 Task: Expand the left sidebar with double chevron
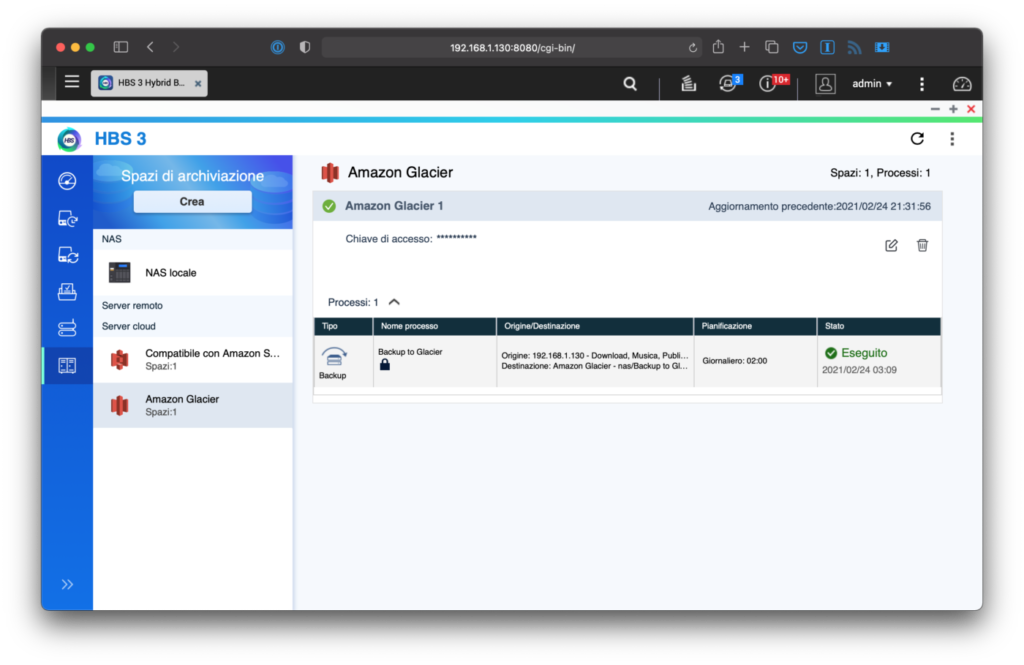tap(67, 584)
